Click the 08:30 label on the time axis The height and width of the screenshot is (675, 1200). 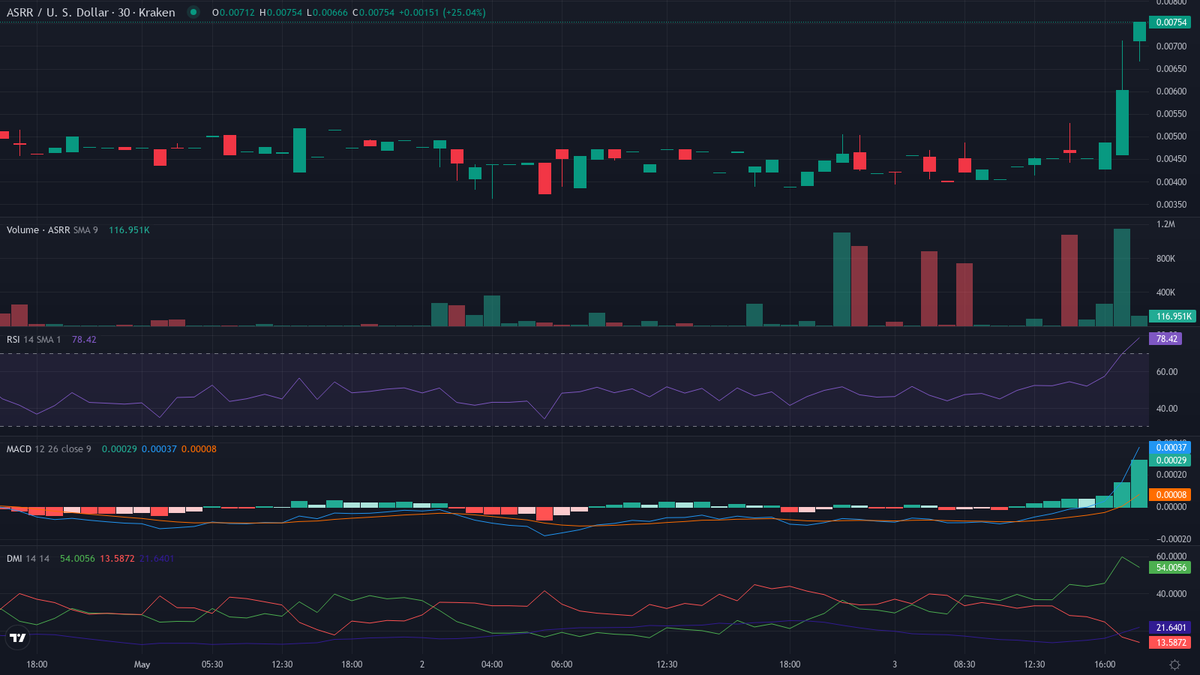click(964, 664)
